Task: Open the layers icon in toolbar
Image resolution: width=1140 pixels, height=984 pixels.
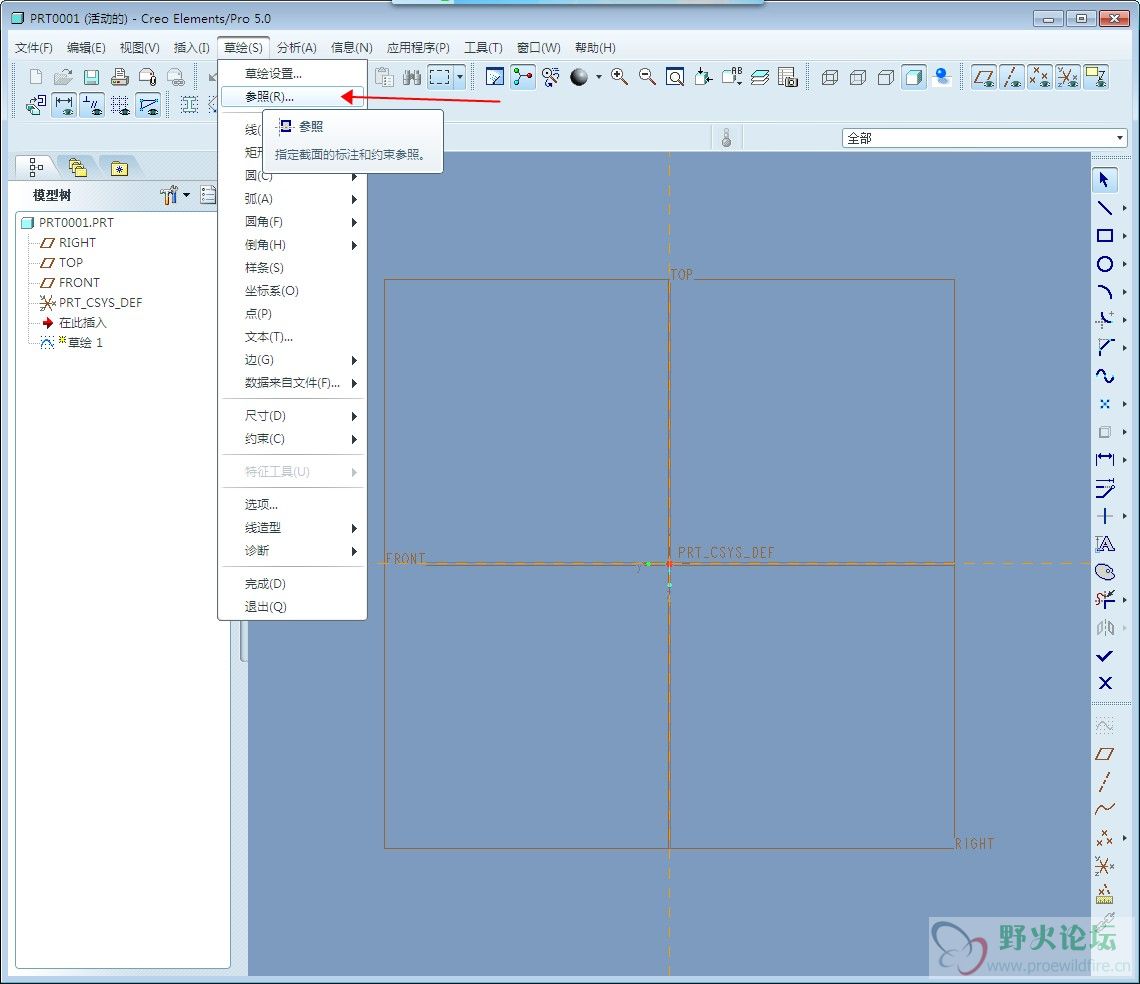Action: click(x=760, y=76)
